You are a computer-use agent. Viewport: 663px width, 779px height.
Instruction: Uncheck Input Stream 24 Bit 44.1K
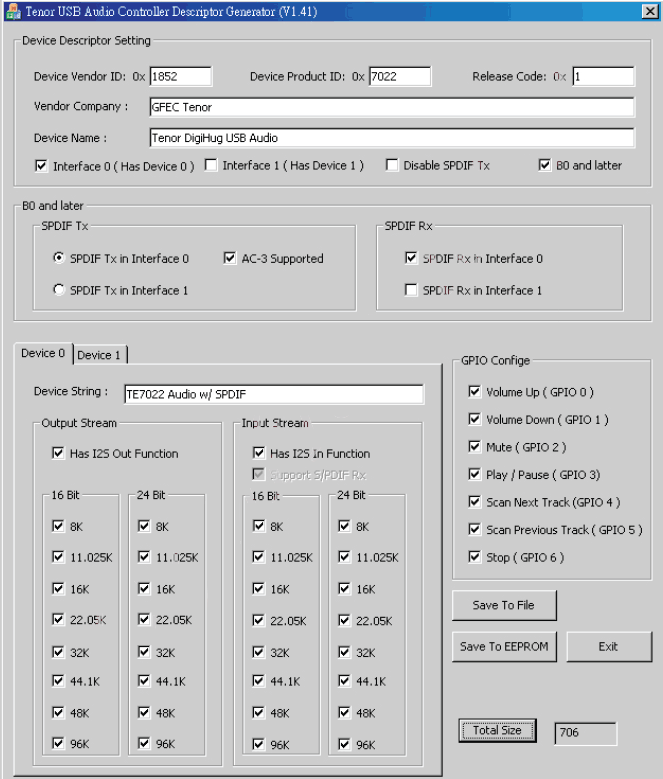coord(344,681)
